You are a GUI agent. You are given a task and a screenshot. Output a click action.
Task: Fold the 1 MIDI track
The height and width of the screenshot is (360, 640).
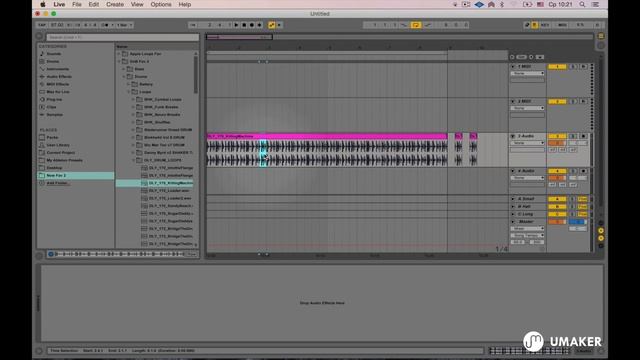click(x=513, y=67)
